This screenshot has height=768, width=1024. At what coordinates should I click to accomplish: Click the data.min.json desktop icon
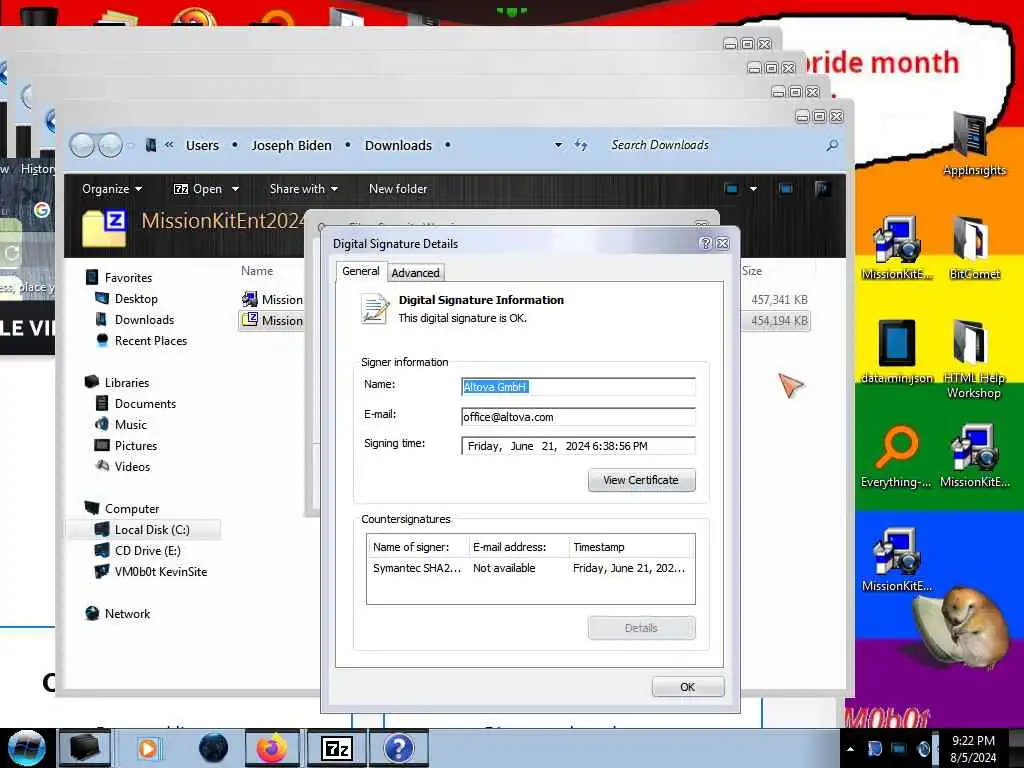(897, 351)
